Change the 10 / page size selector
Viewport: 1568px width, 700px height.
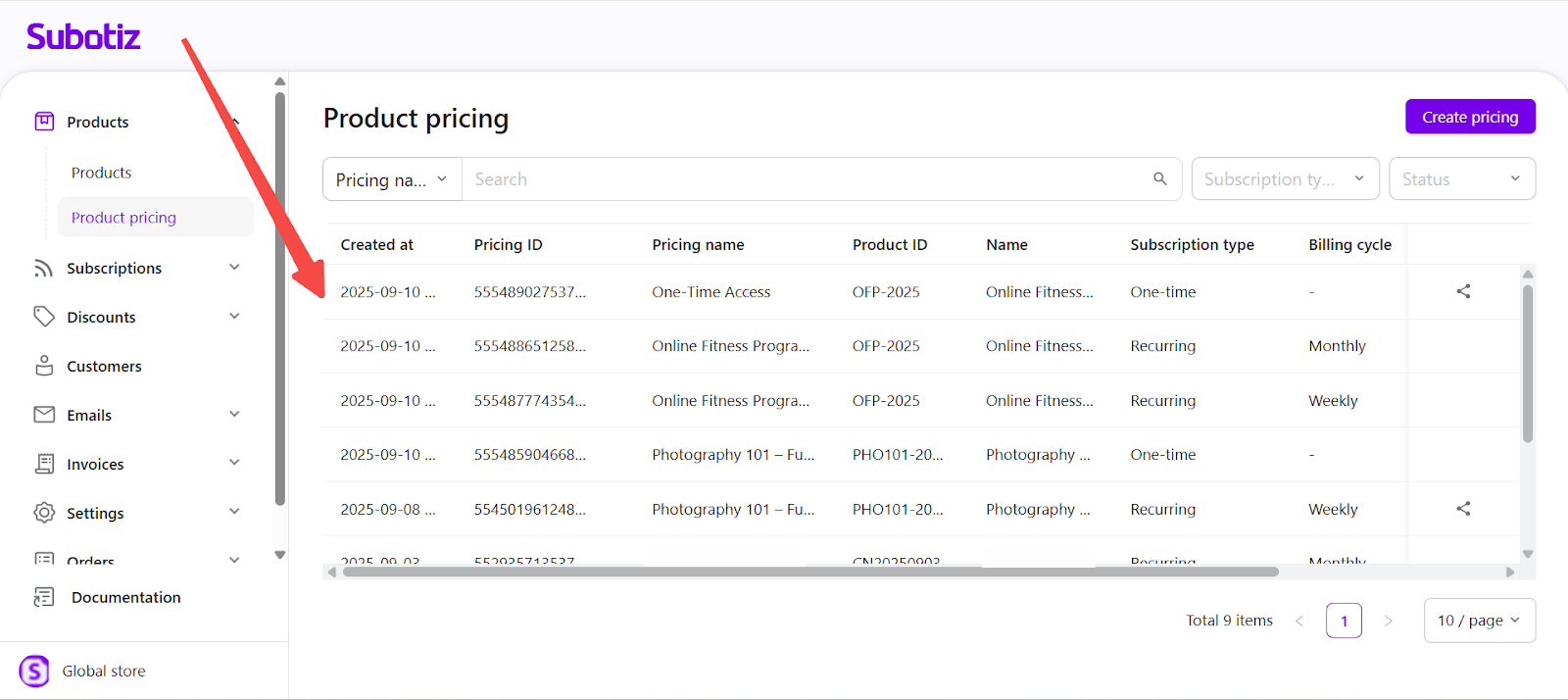1479,621
